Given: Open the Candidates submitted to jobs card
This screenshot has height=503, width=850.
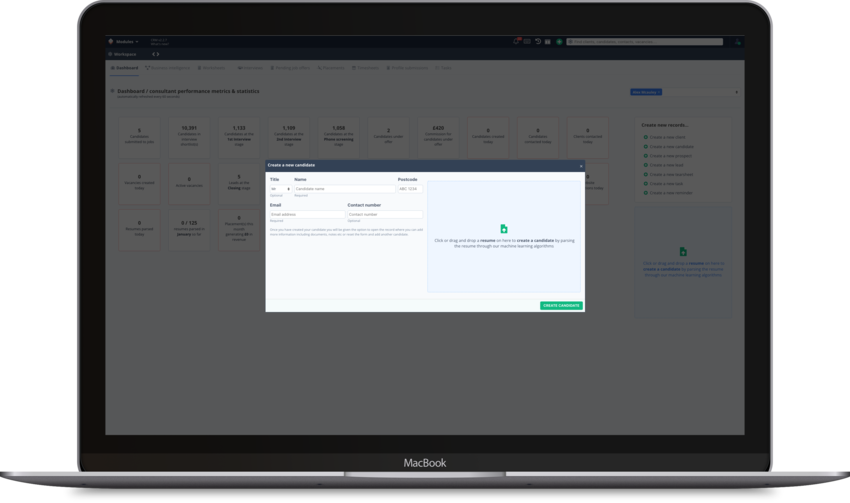Looking at the screenshot, I should pyautogui.click(x=139, y=138).
